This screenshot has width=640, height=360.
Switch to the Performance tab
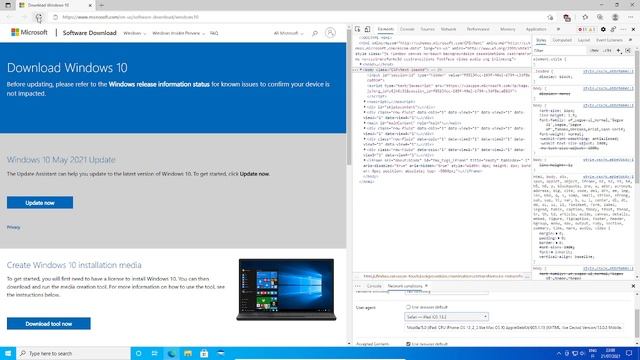tap(478, 29)
